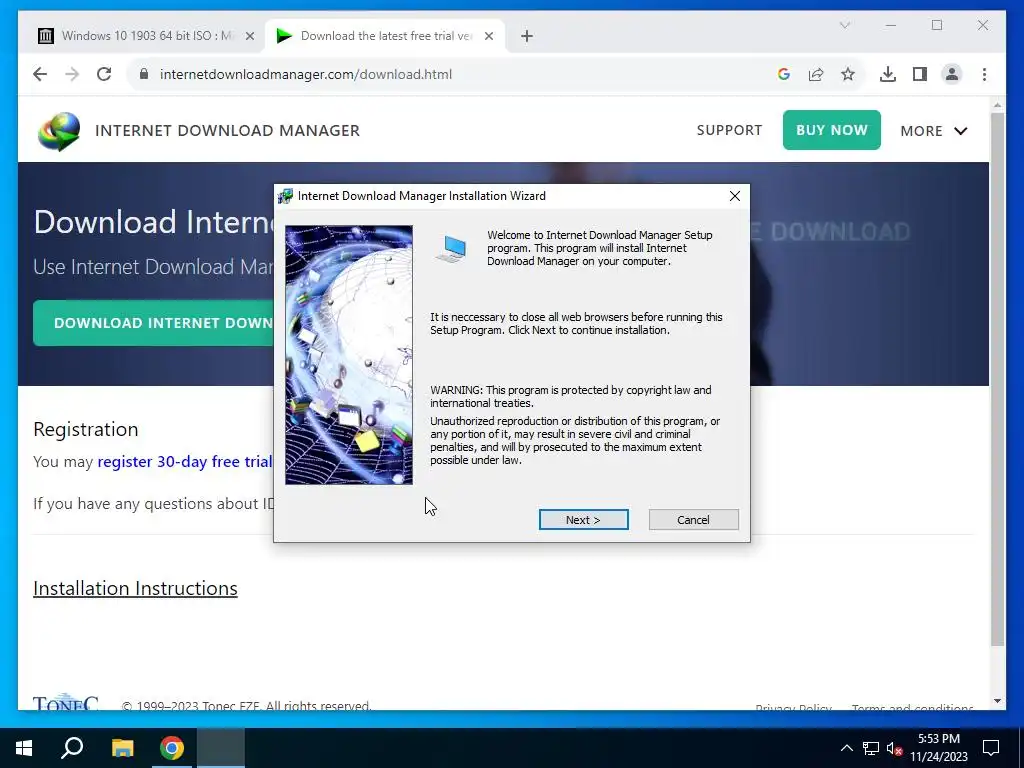This screenshot has width=1024, height=768.
Task: Bookmark this page with the star
Action: (848, 74)
